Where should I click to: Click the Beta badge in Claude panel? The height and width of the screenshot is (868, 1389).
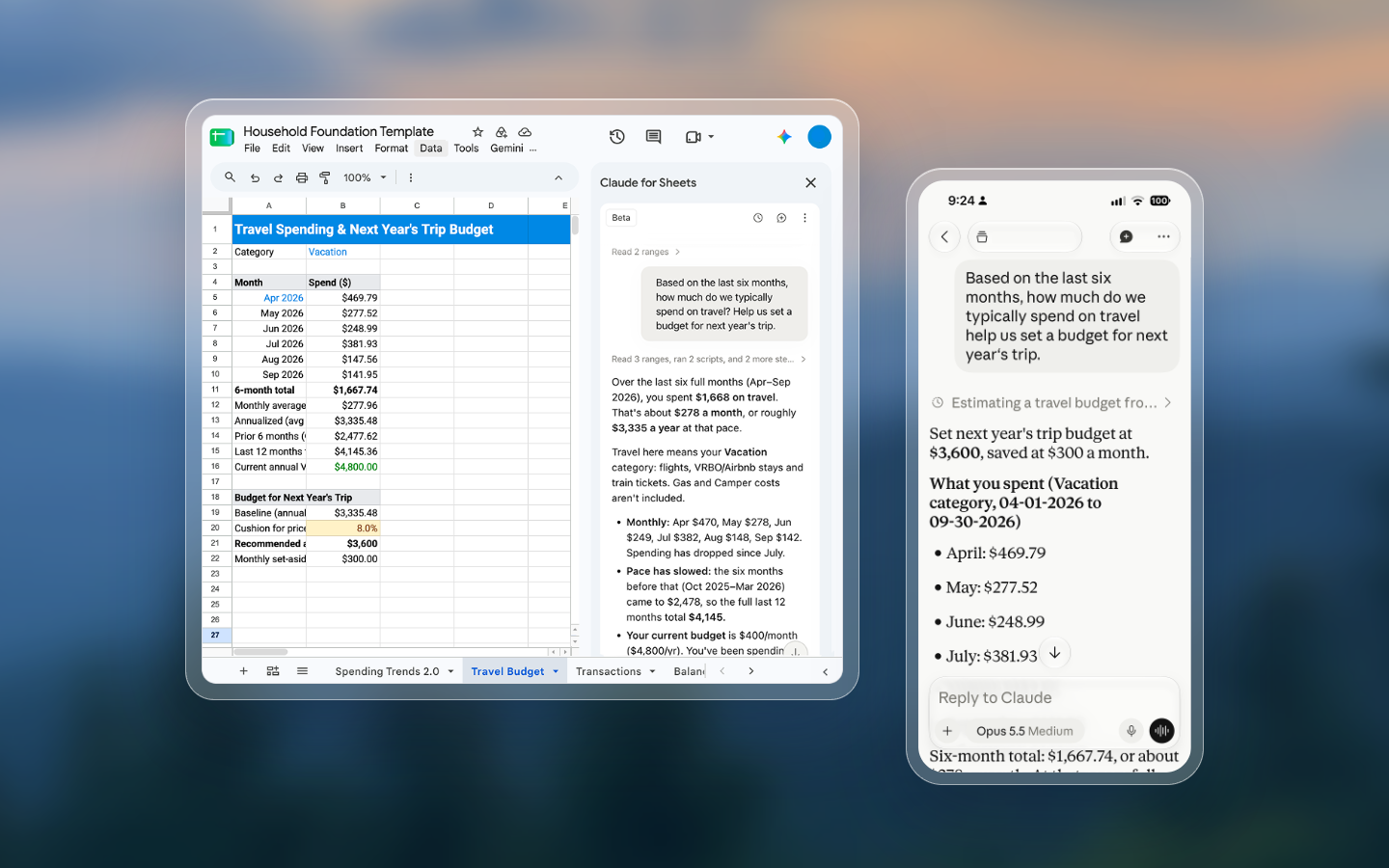621,218
